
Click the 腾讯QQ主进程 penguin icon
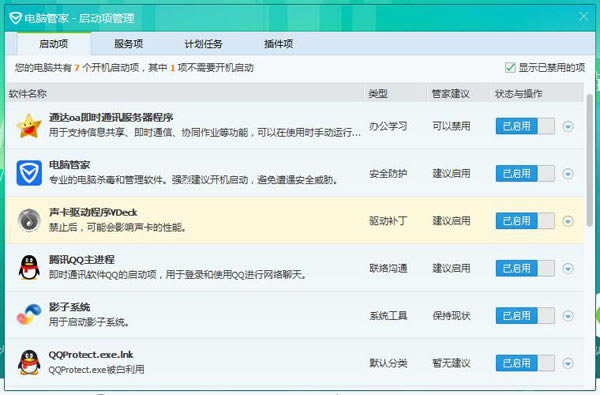click(x=29, y=268)
